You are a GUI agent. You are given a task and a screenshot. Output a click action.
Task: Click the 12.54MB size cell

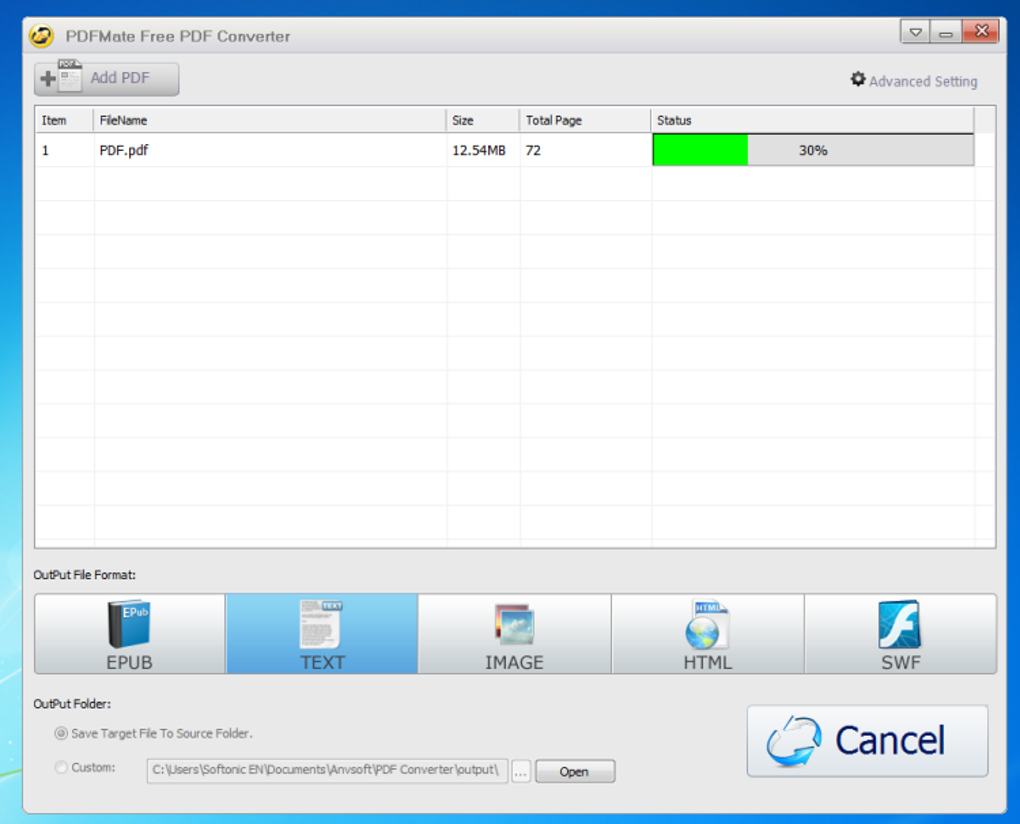point(483,150)
